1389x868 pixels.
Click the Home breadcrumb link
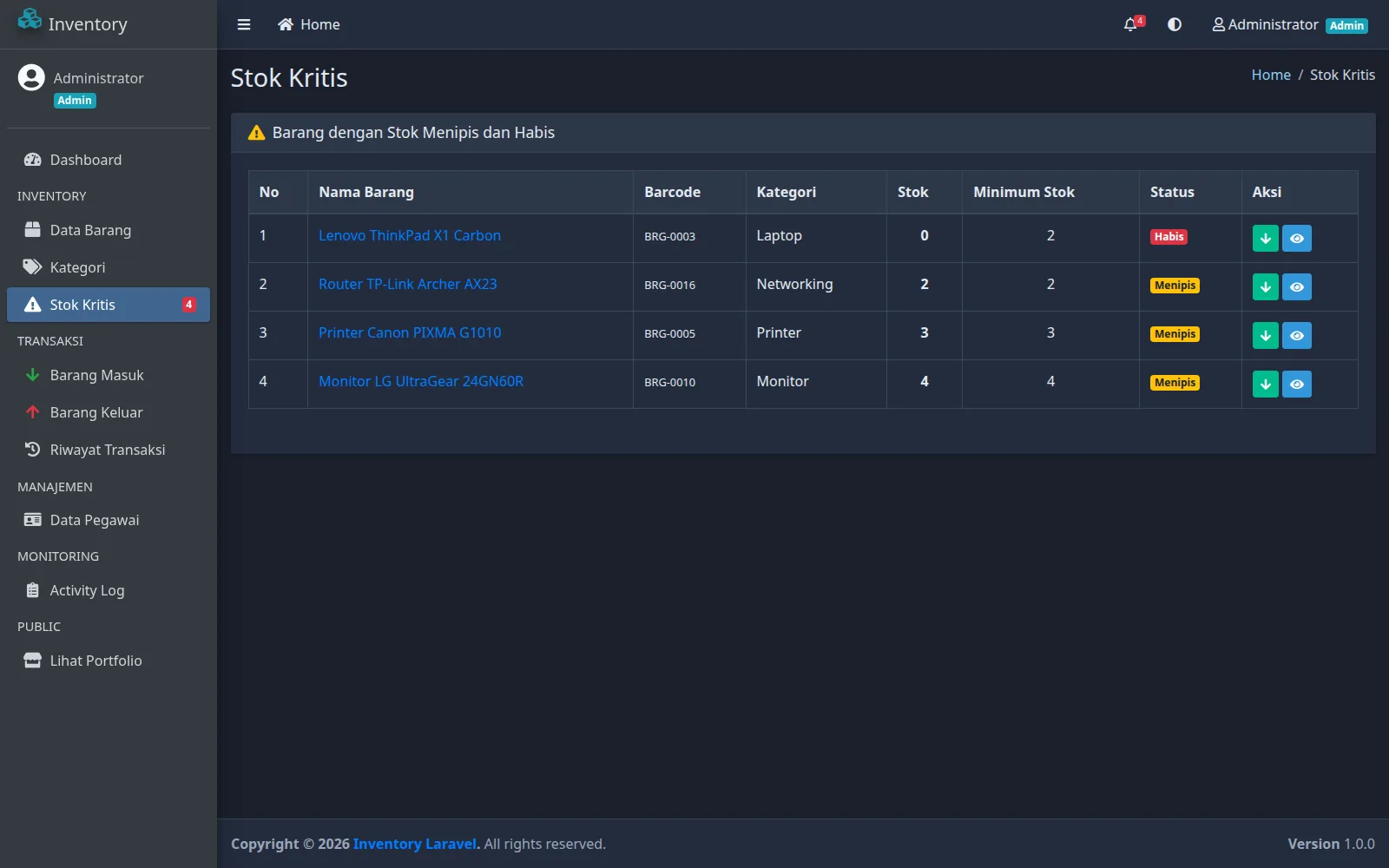pyautogui.click(x=1271, y=75)
